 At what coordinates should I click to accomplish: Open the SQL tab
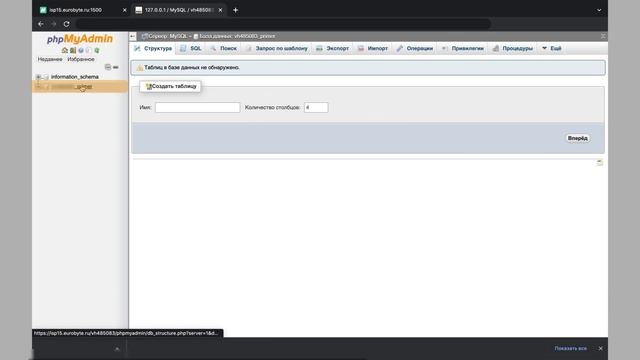(191, 49)
